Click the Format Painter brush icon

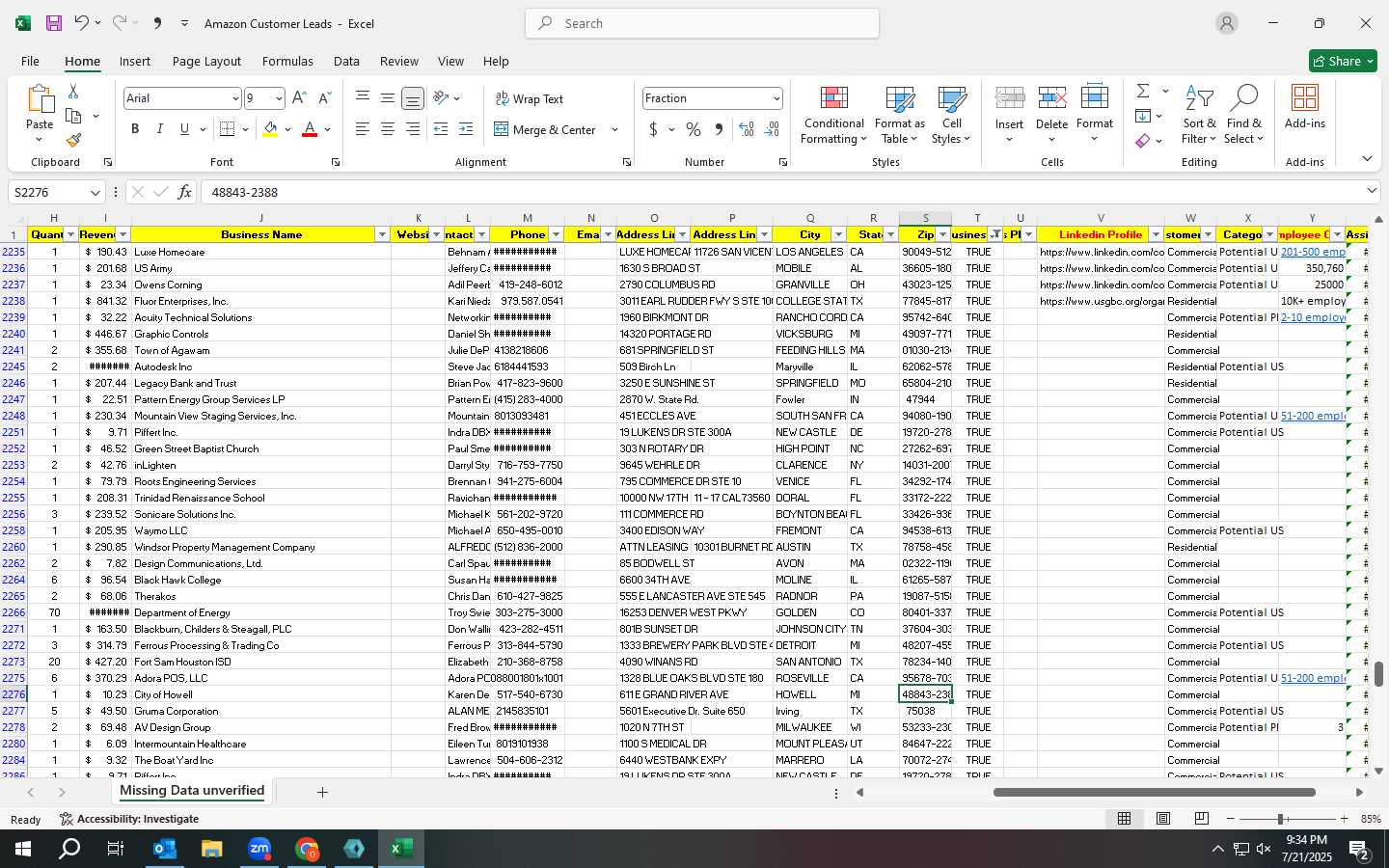73,141
